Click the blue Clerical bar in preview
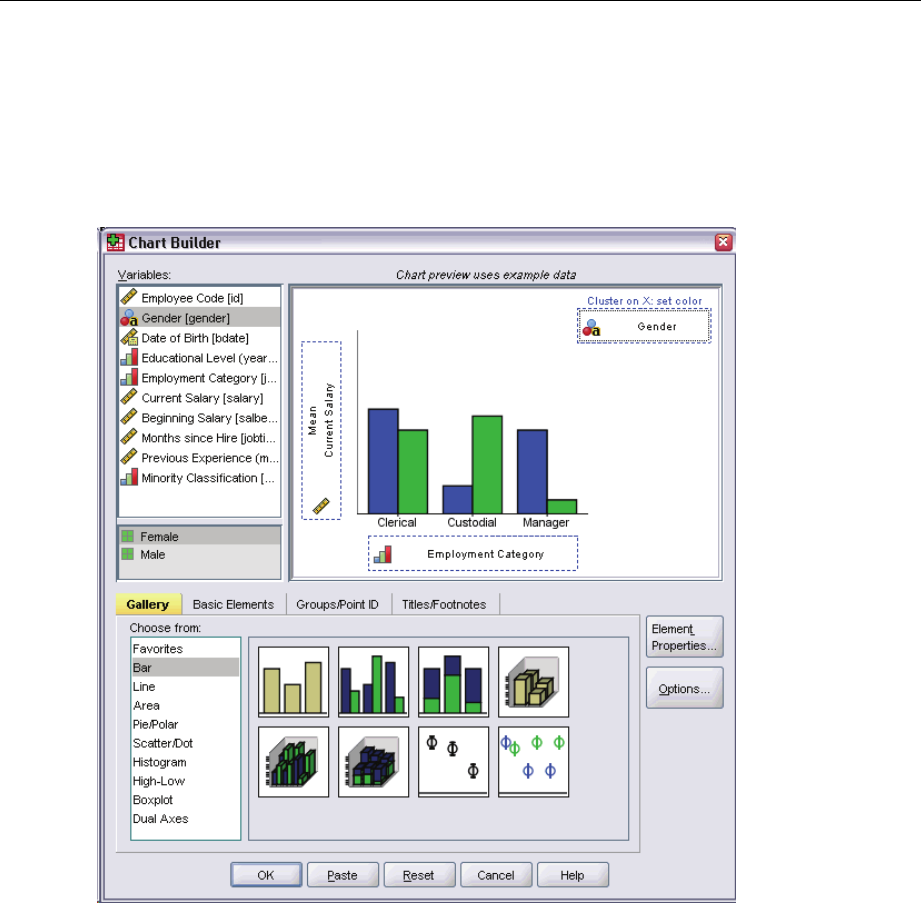The width and height of the screenshot is (921, 903). click(x=383, y=461)
